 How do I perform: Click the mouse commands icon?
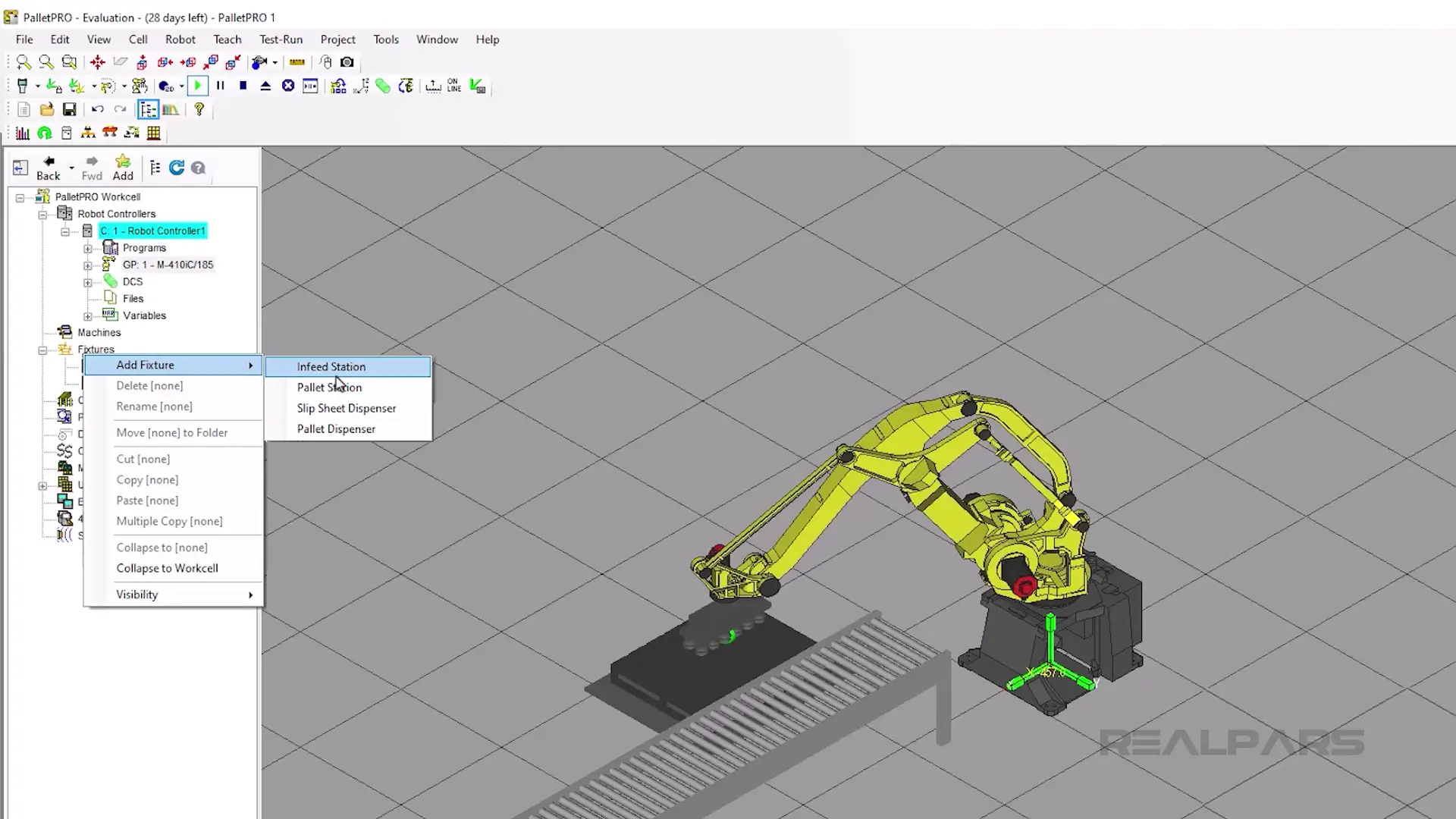click(325, 62)
